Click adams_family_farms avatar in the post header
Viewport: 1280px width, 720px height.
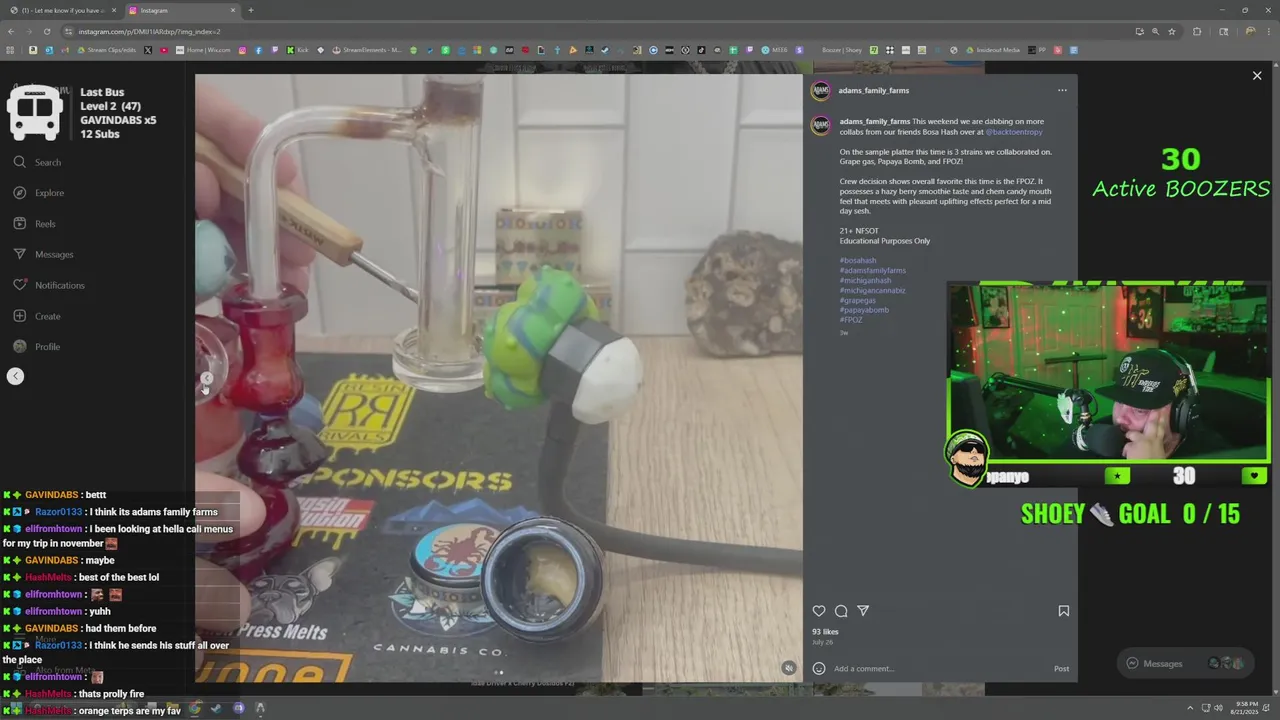pos(820,90)
